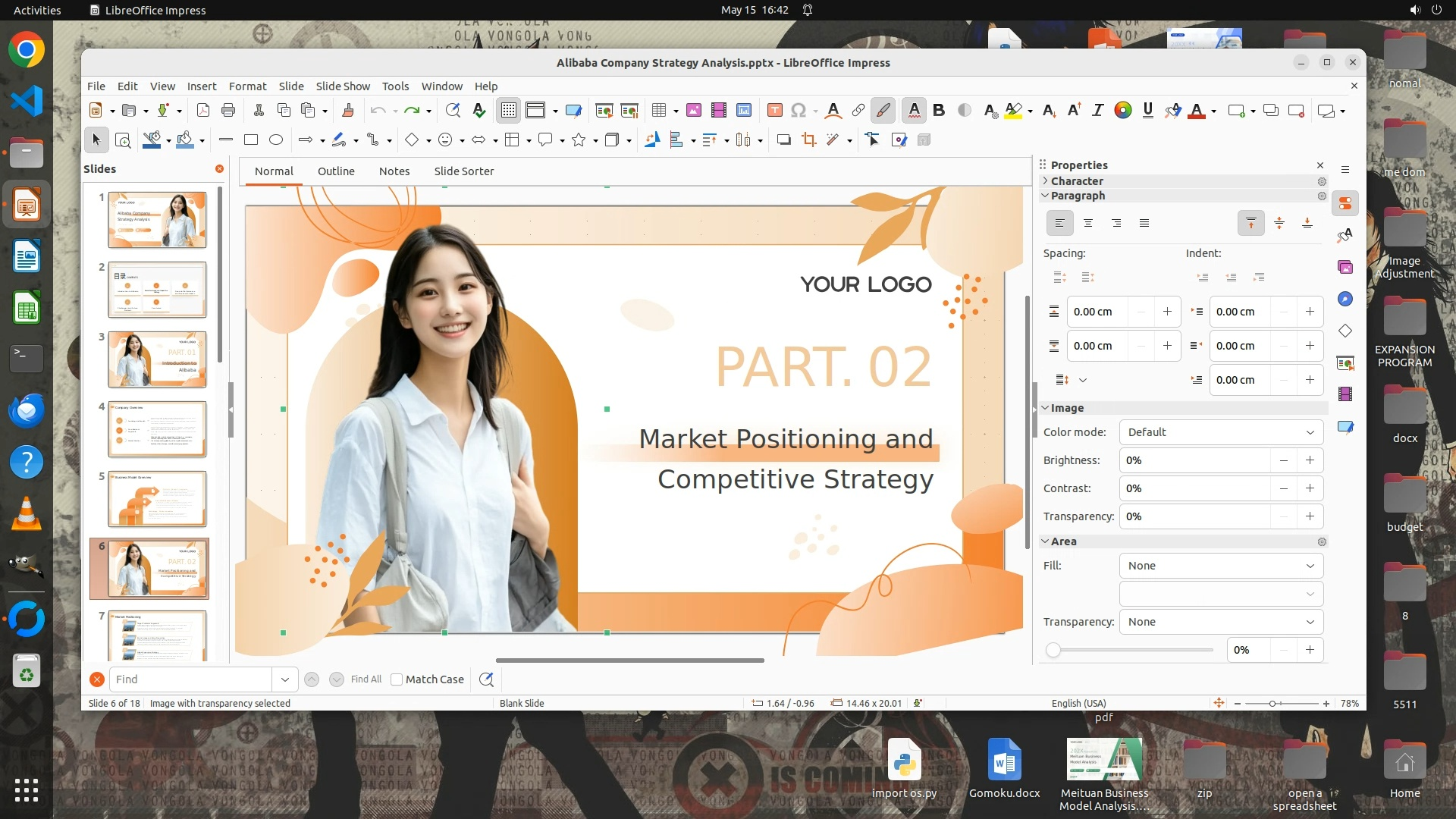The width and height of the screenshot is (1456, 819).
Task: Open the Color mode dropdown
Action: tap(1221, 432)
